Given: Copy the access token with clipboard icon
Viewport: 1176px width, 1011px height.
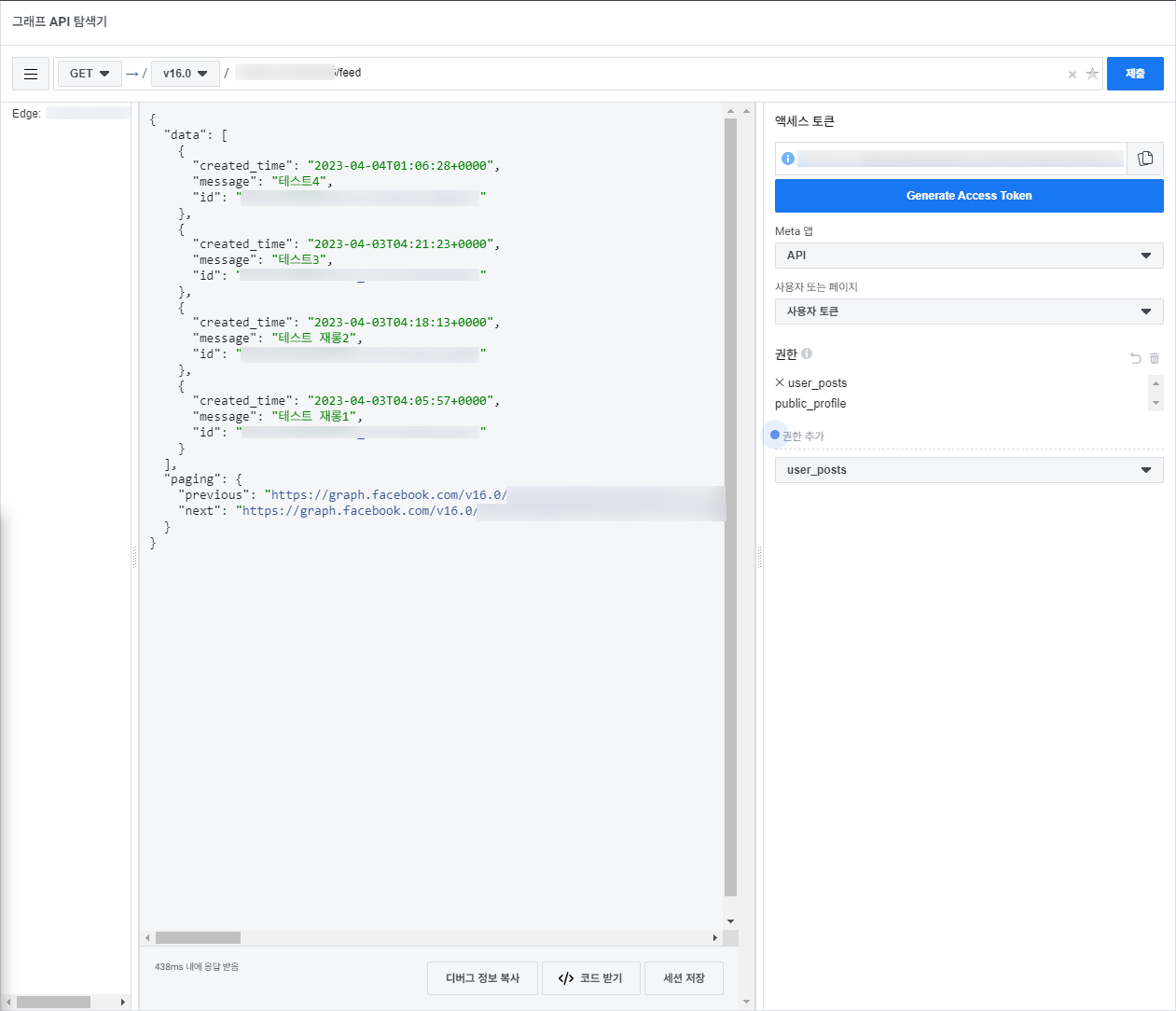Looking at the screenshot, I should (1145, 159).
